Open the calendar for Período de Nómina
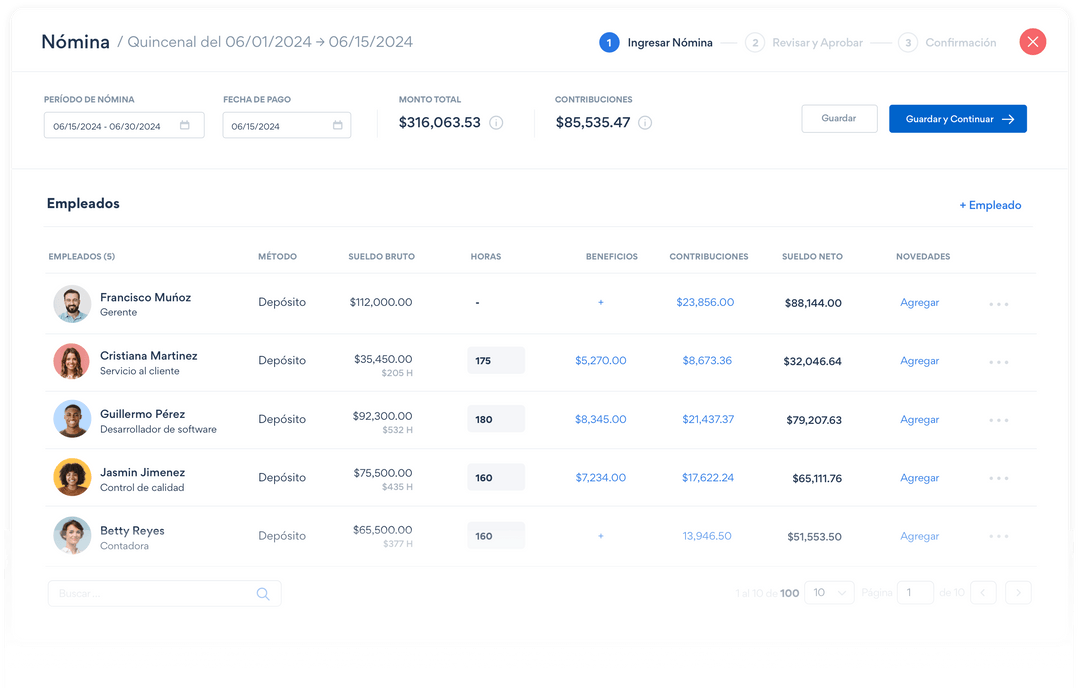1080x688 pixels. (x=184, y=125)
